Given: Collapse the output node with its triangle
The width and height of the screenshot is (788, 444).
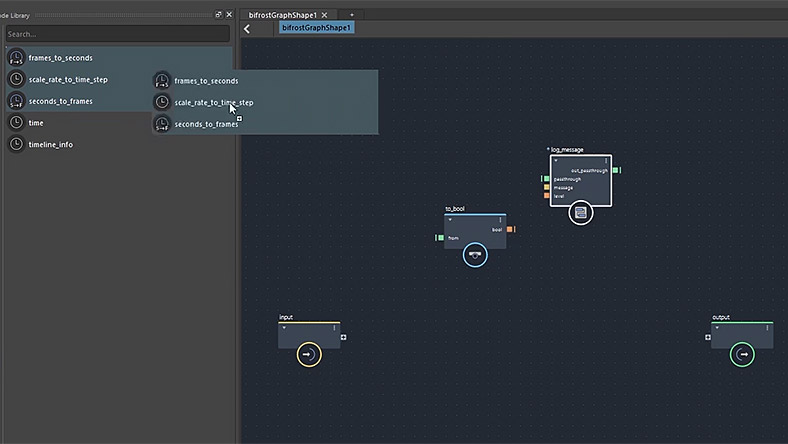Looking at the screenshot, I should coord(717,328).
